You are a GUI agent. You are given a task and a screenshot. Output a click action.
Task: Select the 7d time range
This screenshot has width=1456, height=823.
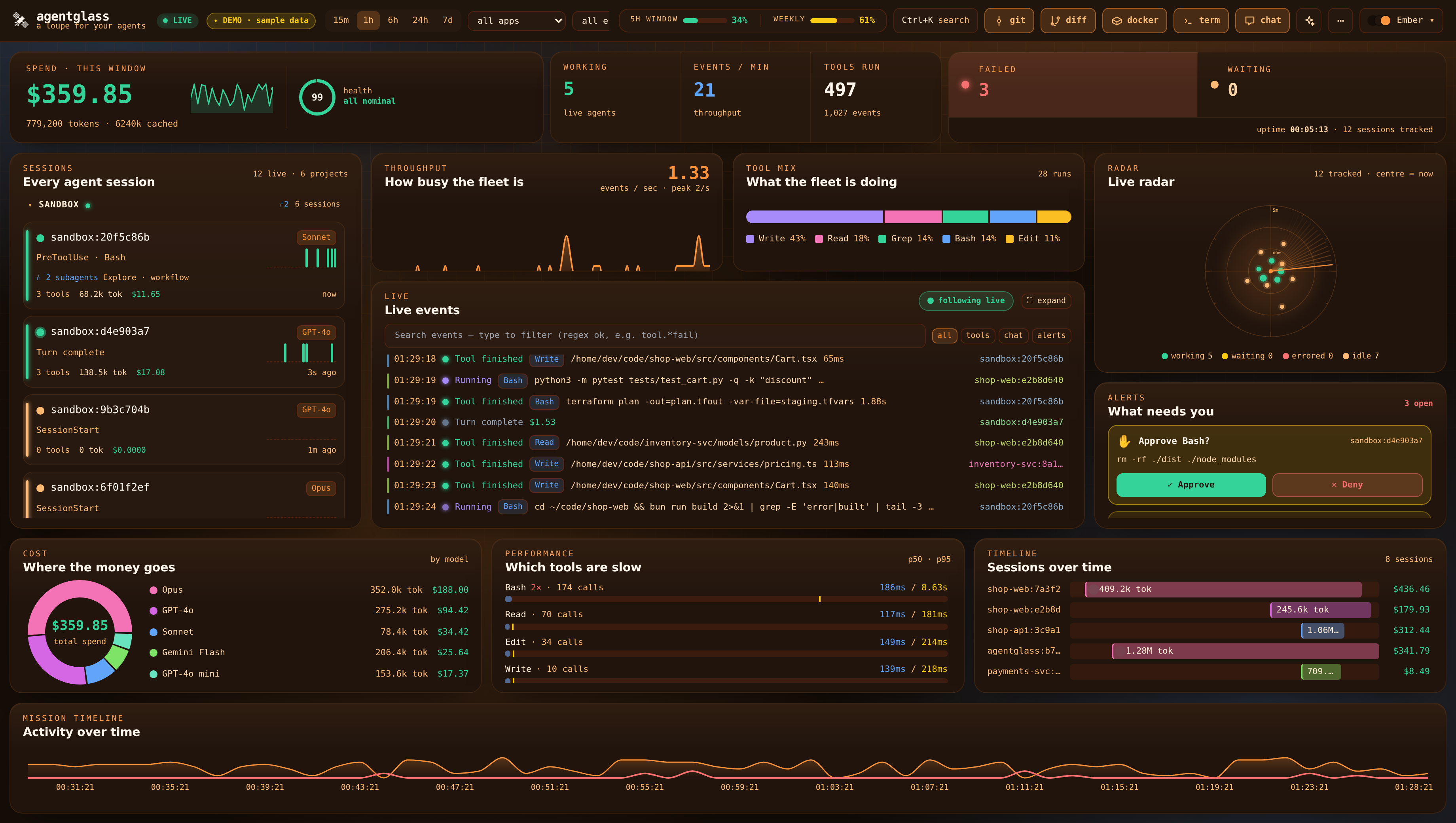coord(447,20)
